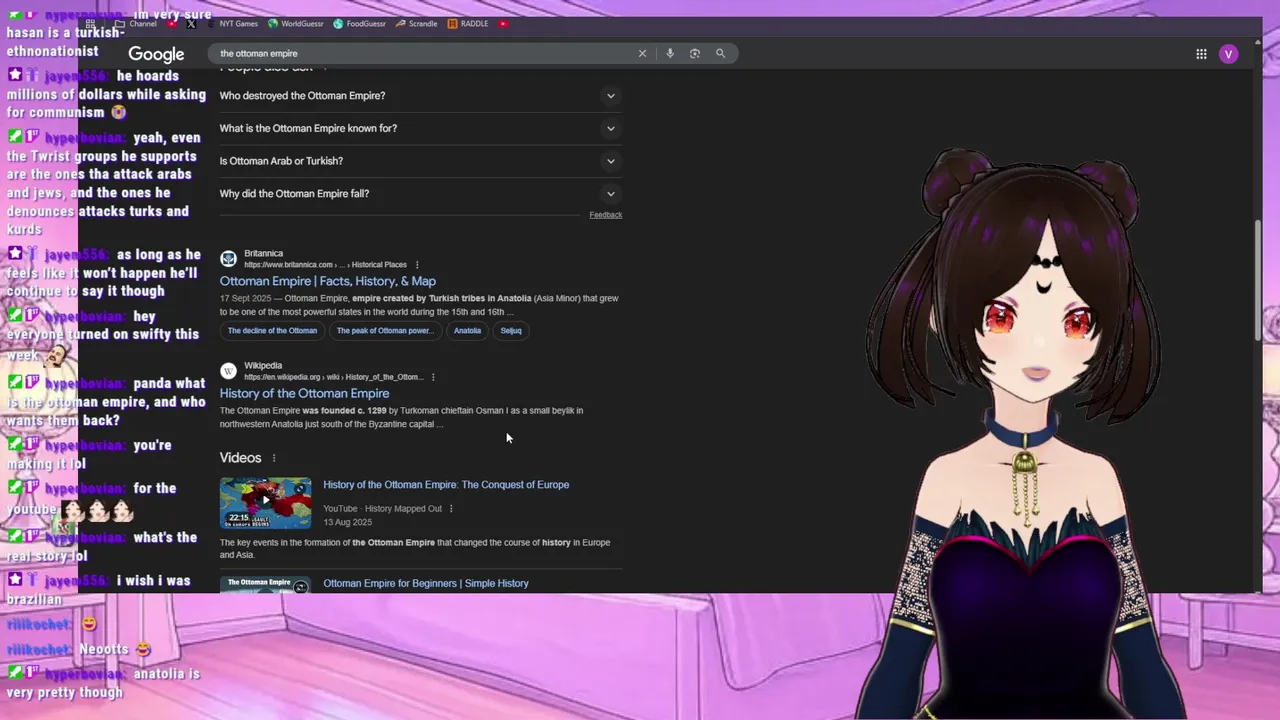Click the magnifying glass search icon
Viewport: 1280px width, 720px height.
(x=720, y=54)
